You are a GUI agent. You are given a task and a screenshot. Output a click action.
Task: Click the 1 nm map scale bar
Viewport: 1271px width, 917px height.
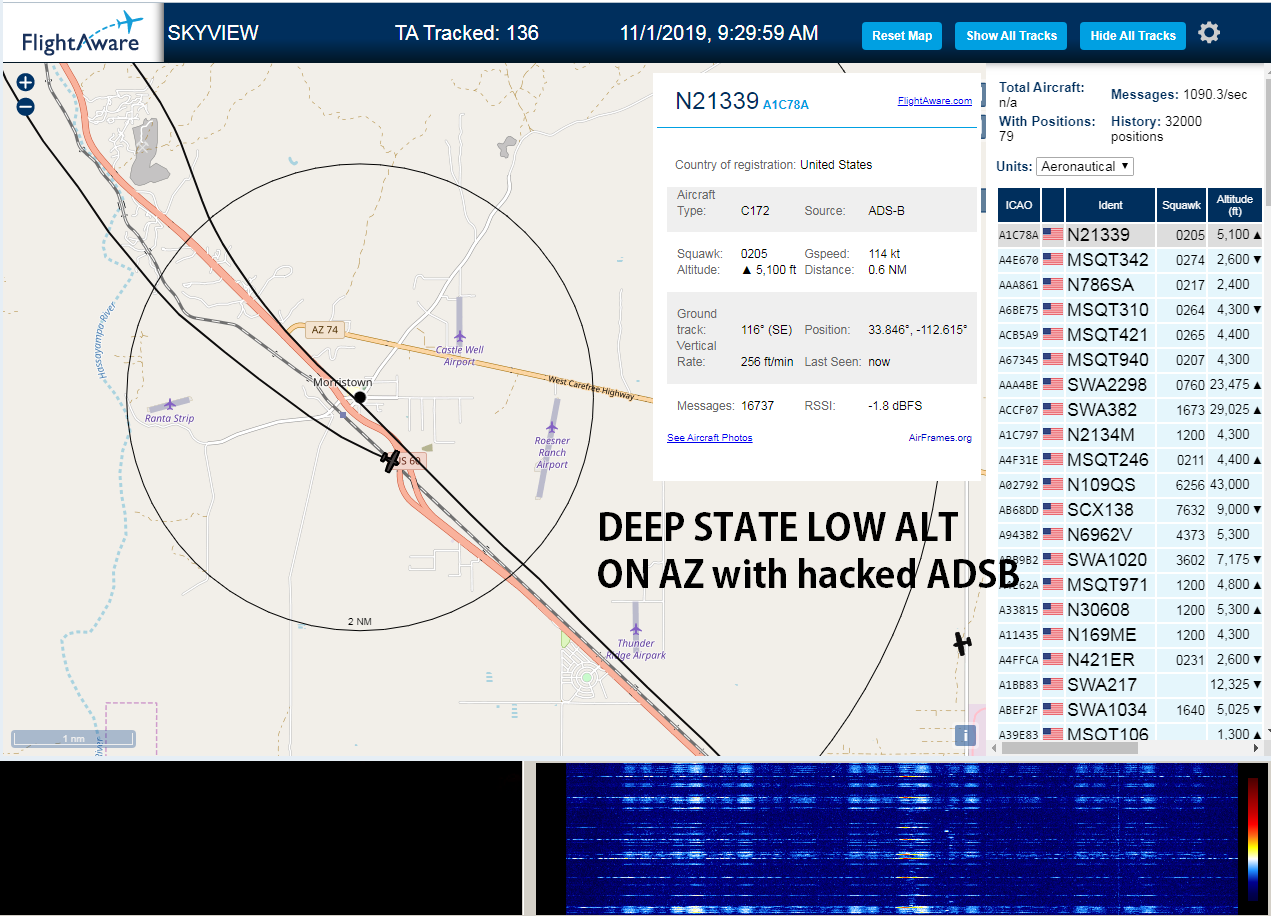pos(74,739)
